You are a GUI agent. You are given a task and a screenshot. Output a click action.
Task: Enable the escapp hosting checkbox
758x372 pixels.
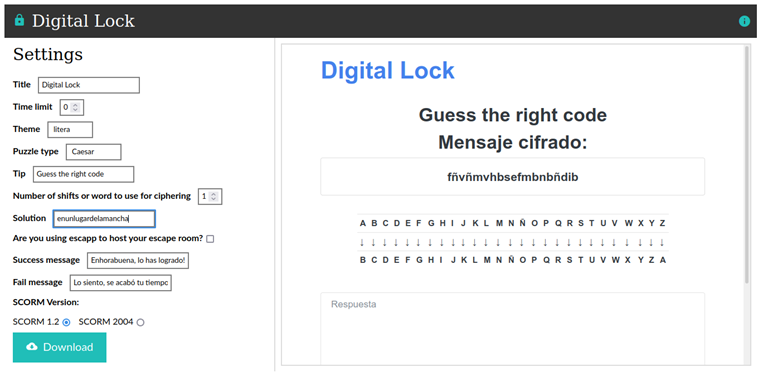tap(210, 239)
